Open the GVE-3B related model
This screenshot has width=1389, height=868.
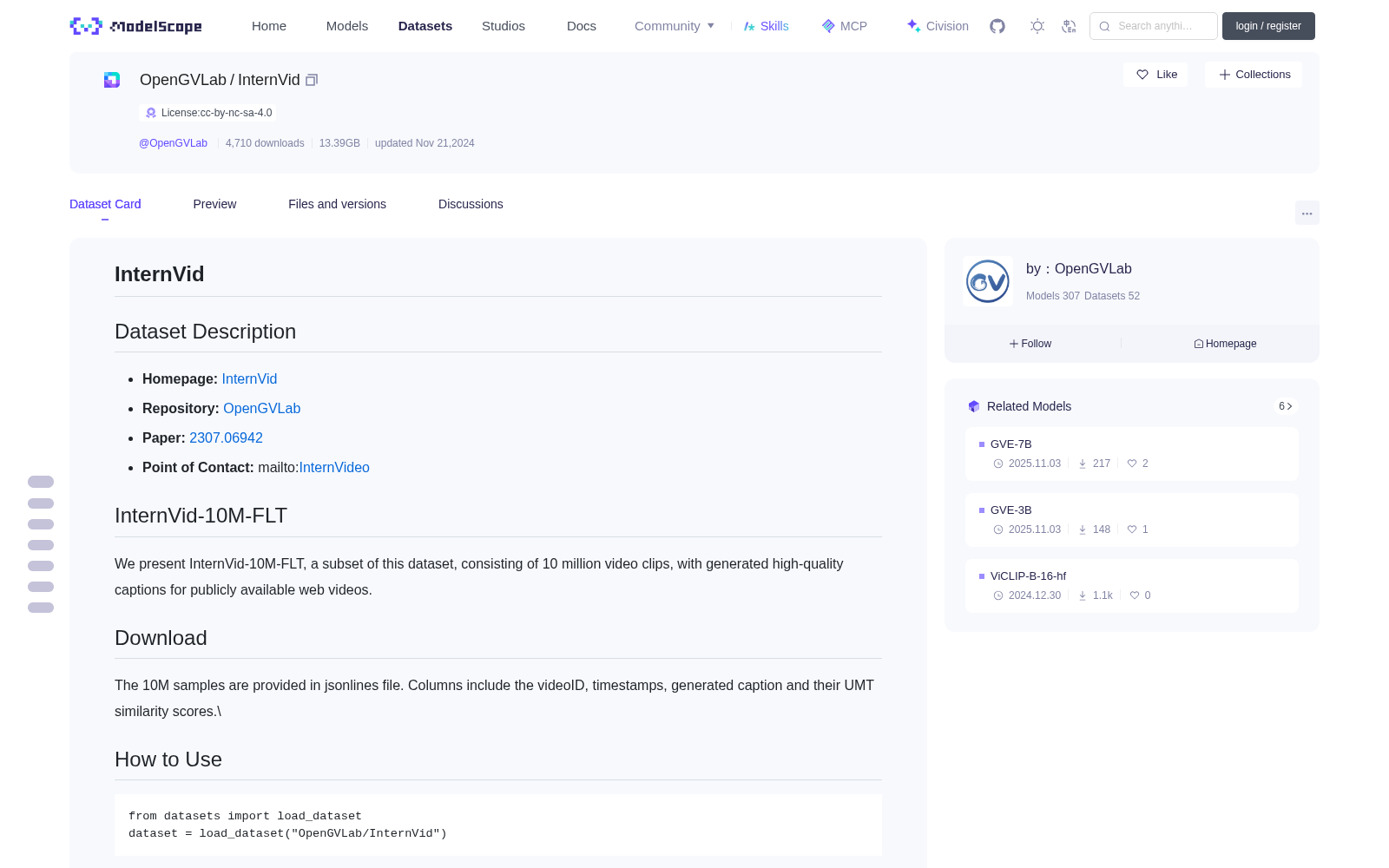click(x=1132, y=520)
